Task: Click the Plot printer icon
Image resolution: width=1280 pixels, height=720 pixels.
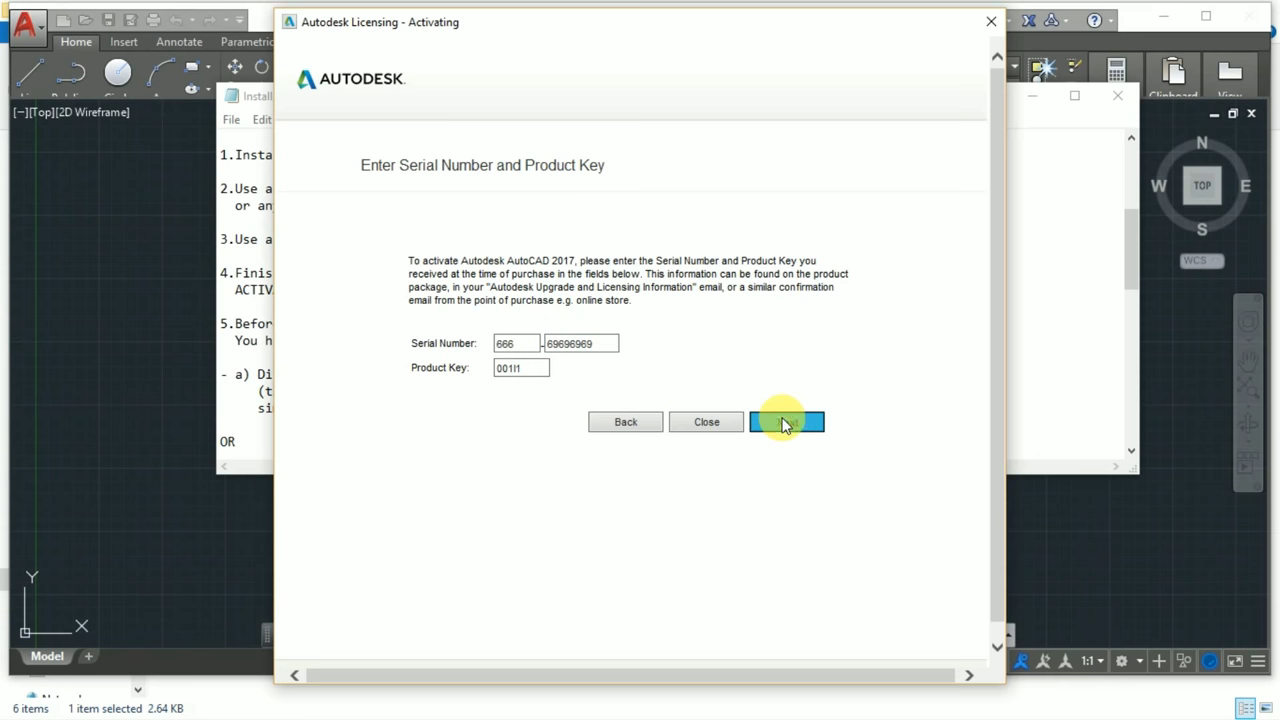Action: click(x=153, y=20)
